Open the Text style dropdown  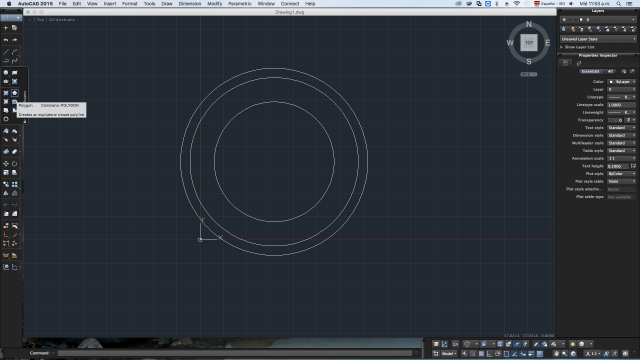tap(622, 128)
